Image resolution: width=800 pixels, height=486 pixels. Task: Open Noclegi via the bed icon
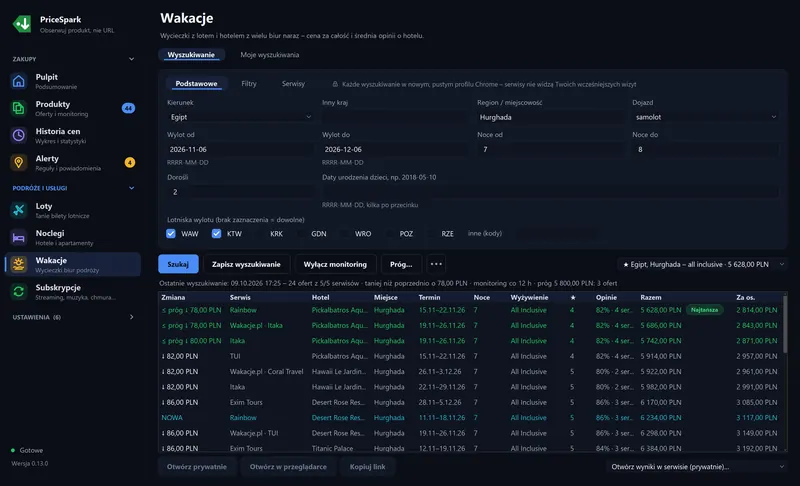19,237
